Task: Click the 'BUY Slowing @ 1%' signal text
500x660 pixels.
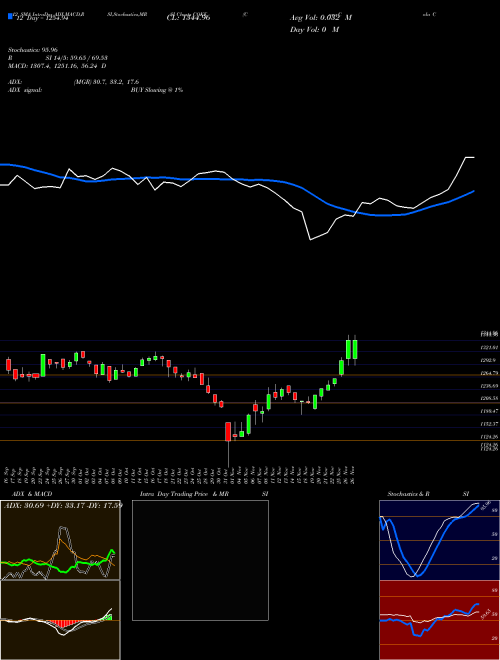Action: (x=157, y=90)
